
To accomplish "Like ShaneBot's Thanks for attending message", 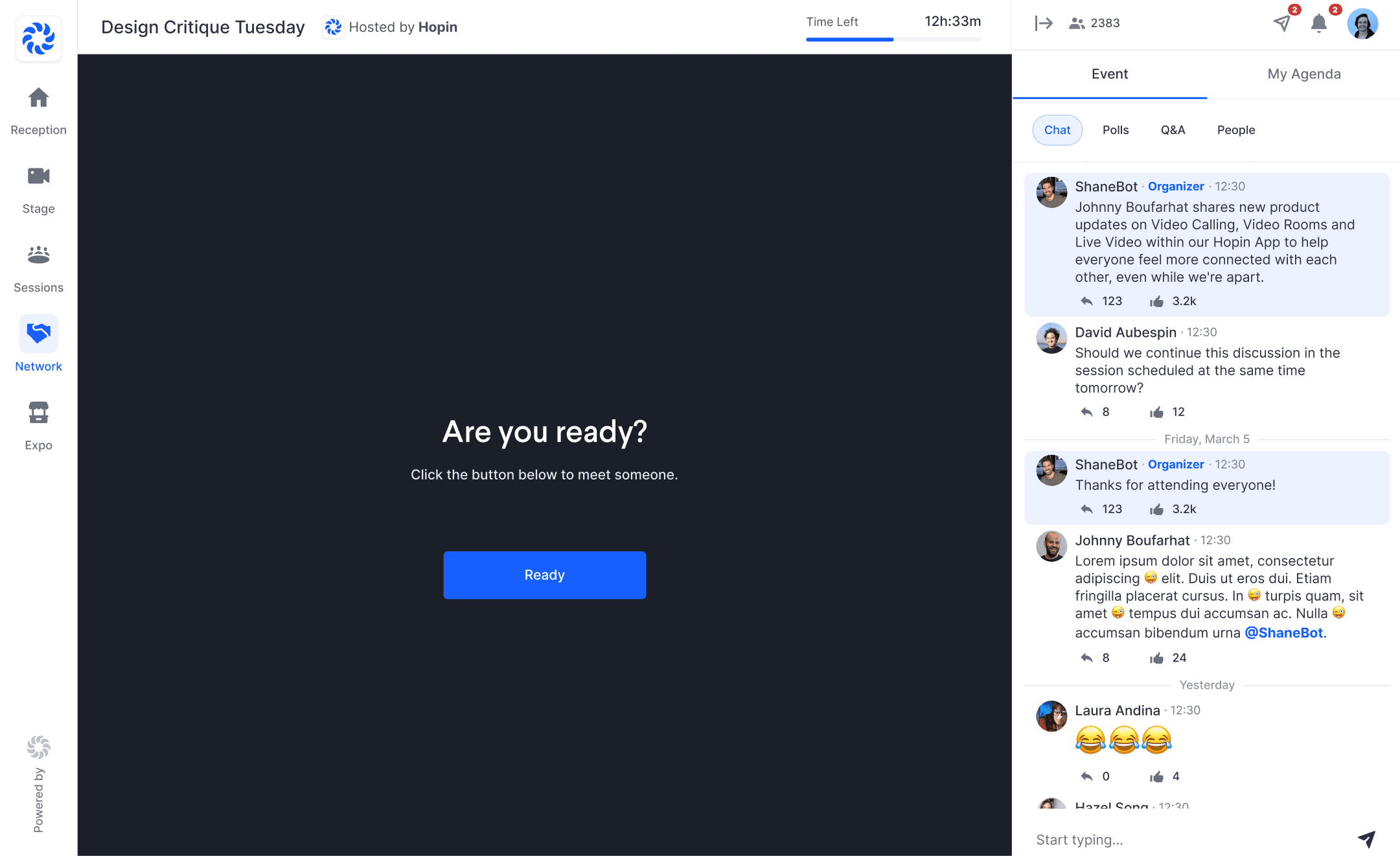I will pos(1156,509).
